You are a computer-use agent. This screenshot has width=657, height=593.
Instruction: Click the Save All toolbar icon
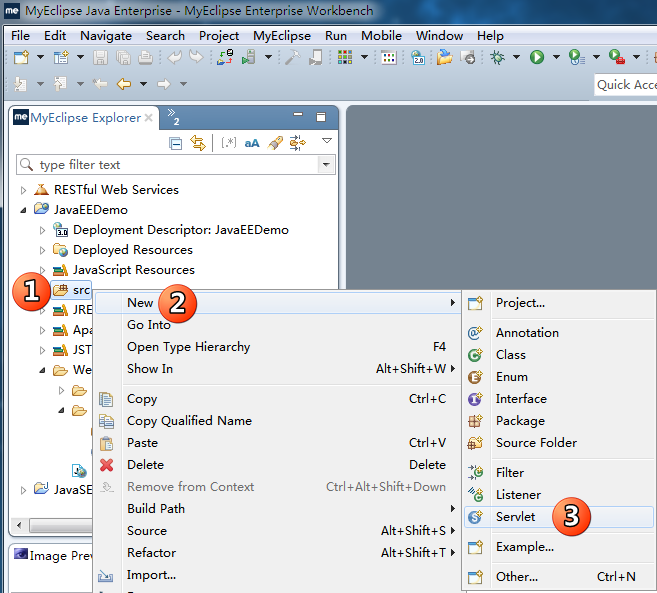point(123,57)
